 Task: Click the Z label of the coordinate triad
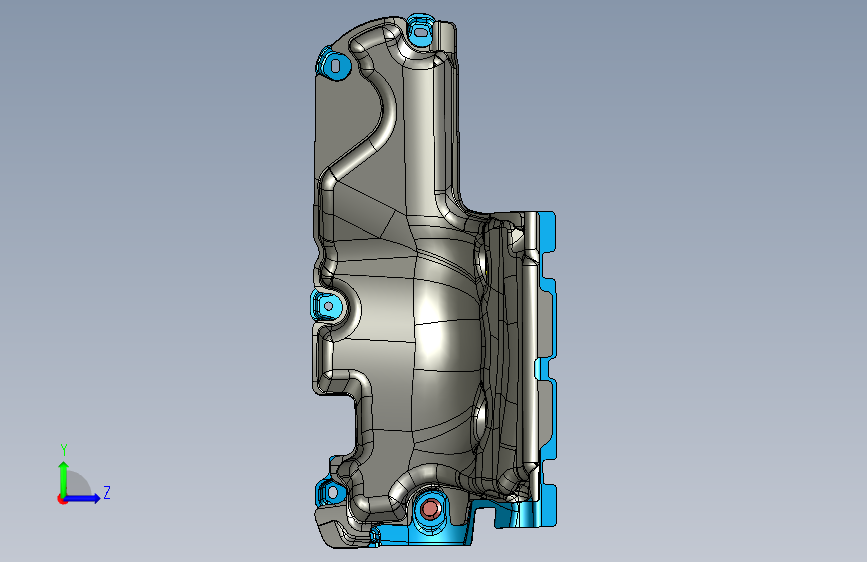click(x=107, y=492)
